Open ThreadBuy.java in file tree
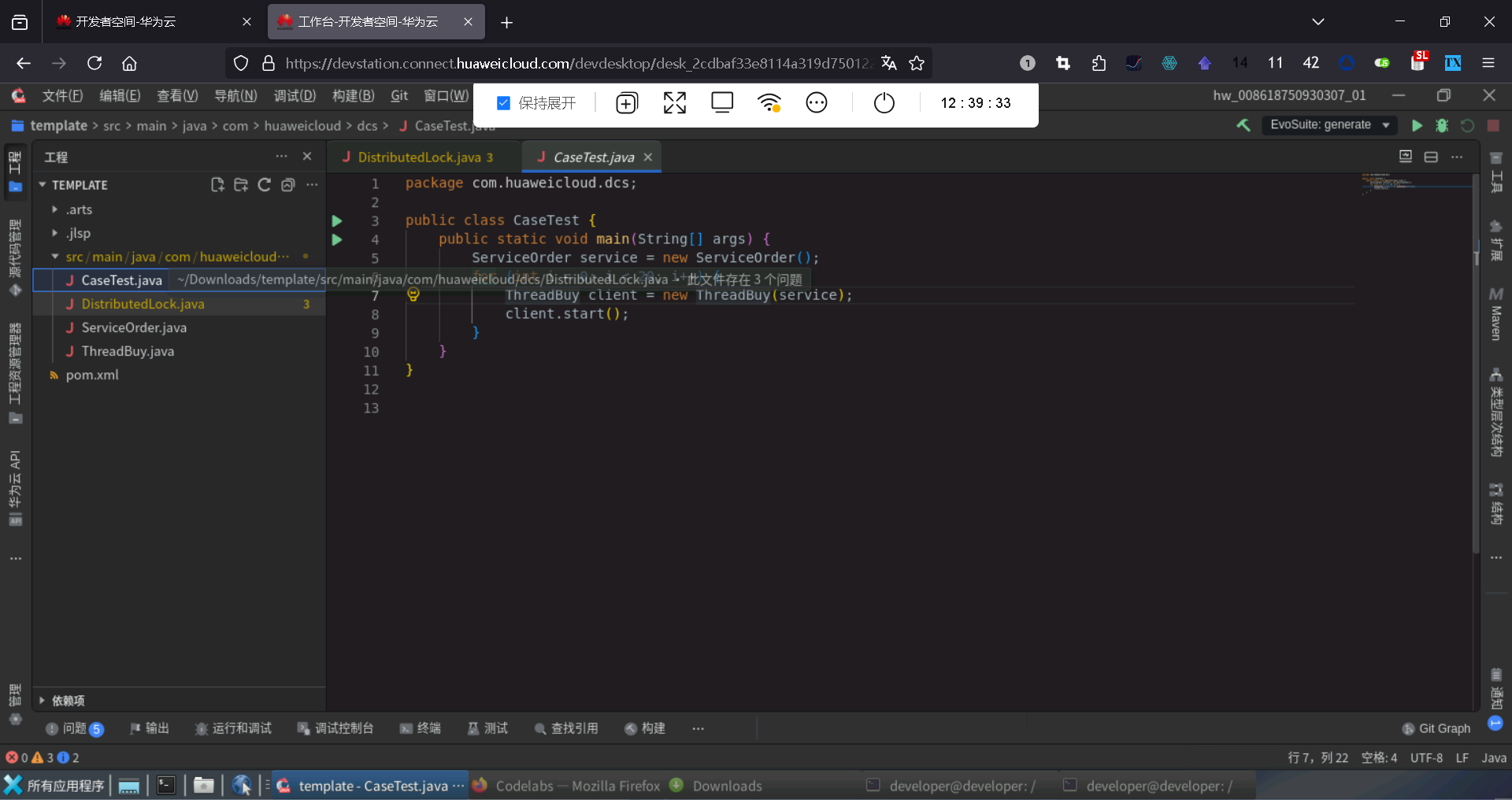The height and width of the screenshot is (803, 1512). point(128,351)
